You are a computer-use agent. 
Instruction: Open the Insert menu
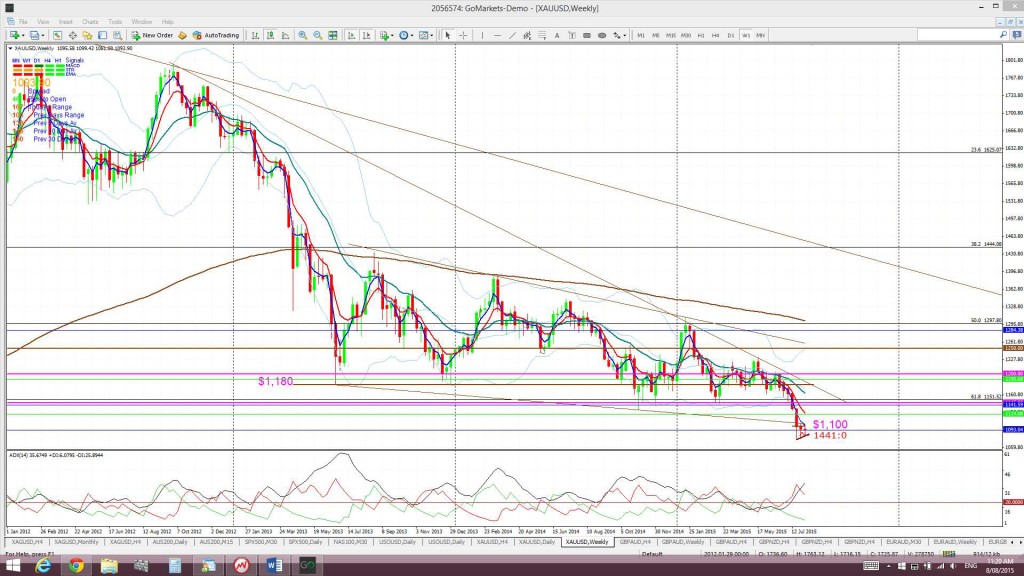coord(65,22)
